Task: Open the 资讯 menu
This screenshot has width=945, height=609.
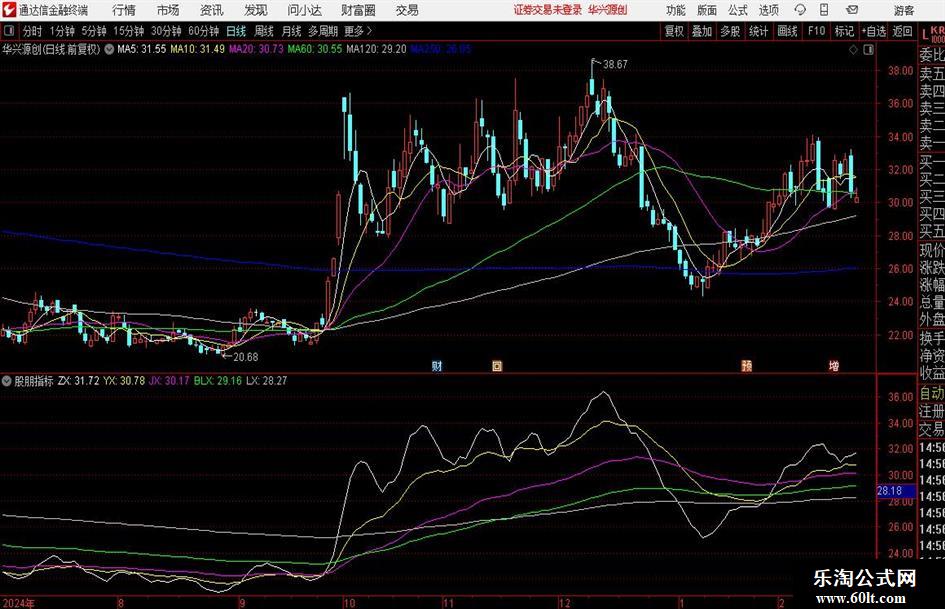Action: (x=212, y=10)
